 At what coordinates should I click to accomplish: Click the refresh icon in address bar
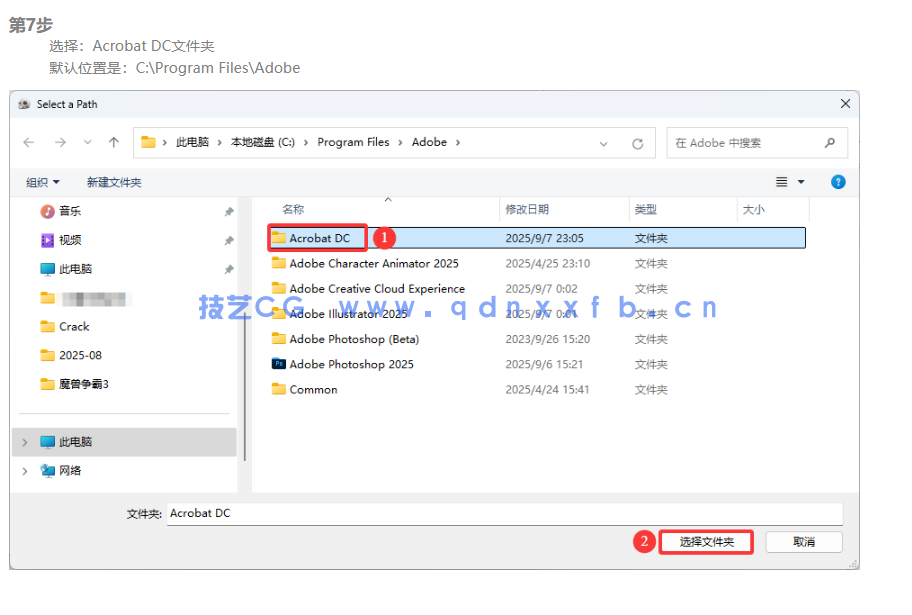click(x=638, y=142)
